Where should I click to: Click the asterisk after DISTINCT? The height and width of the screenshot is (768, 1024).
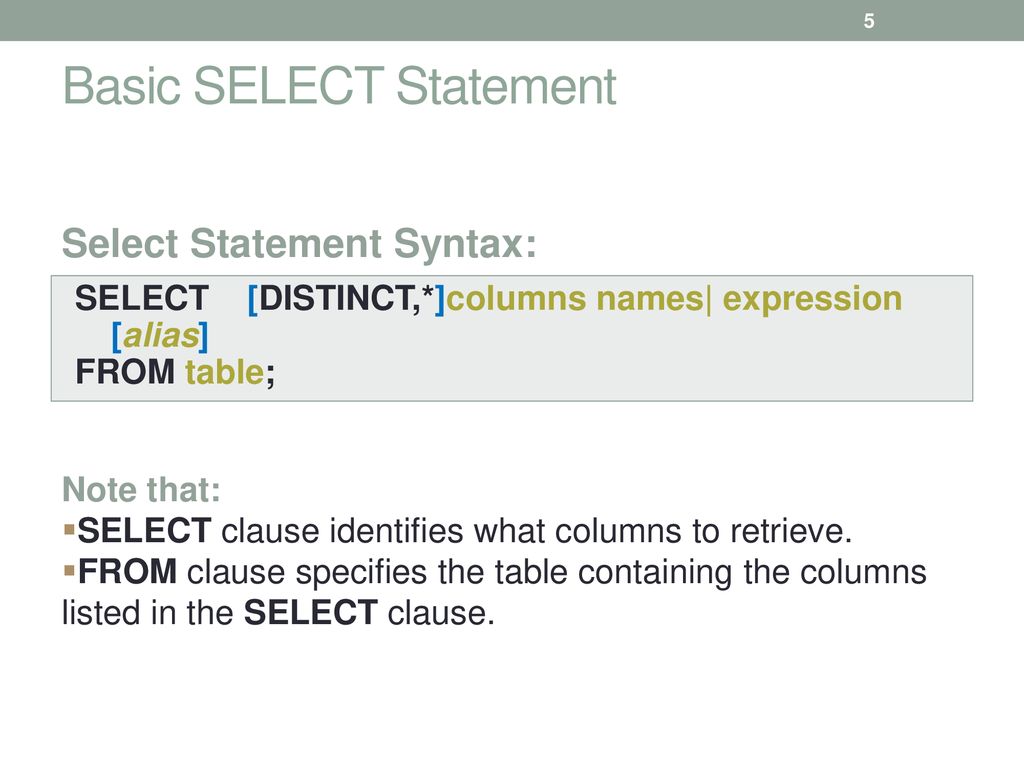click(x=428, y=294)
